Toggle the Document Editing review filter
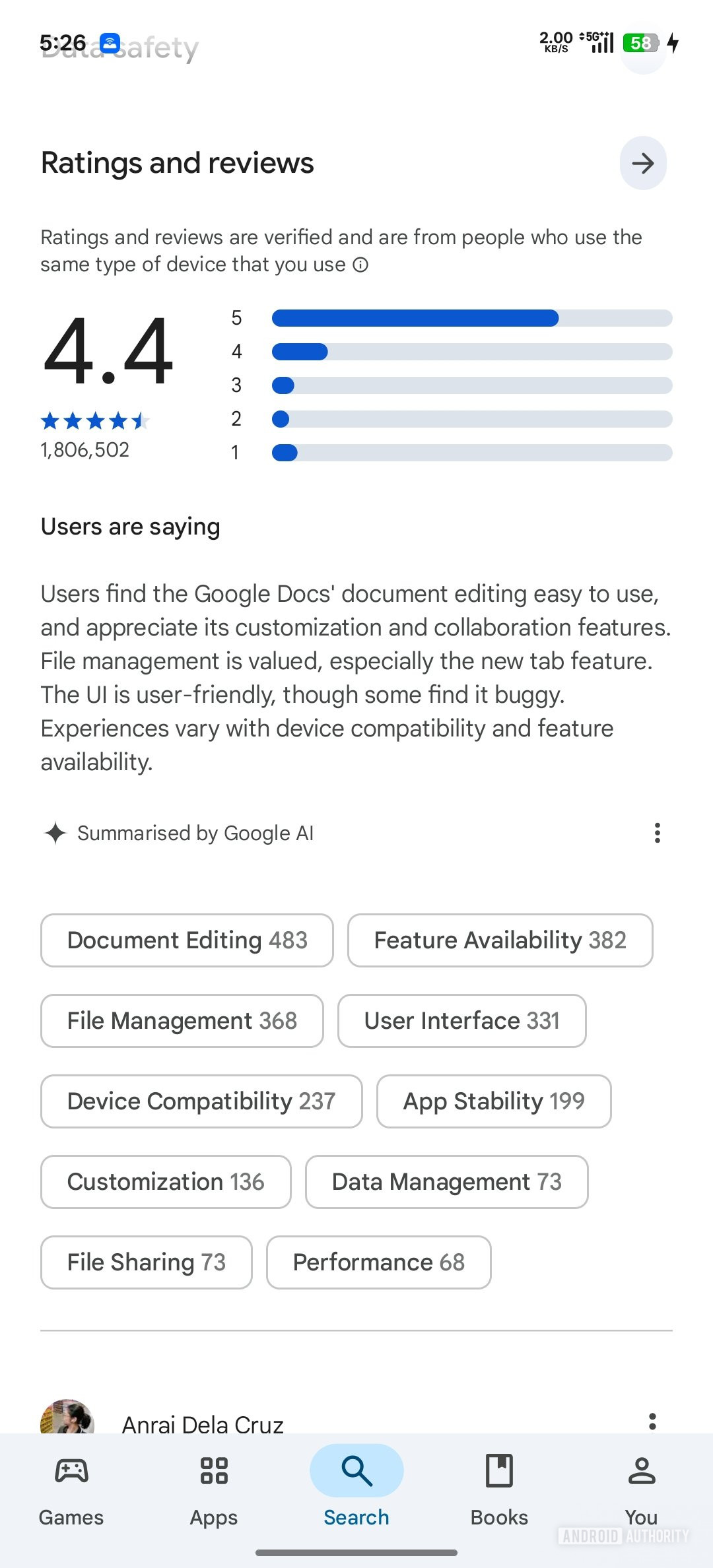 (187, 940)
